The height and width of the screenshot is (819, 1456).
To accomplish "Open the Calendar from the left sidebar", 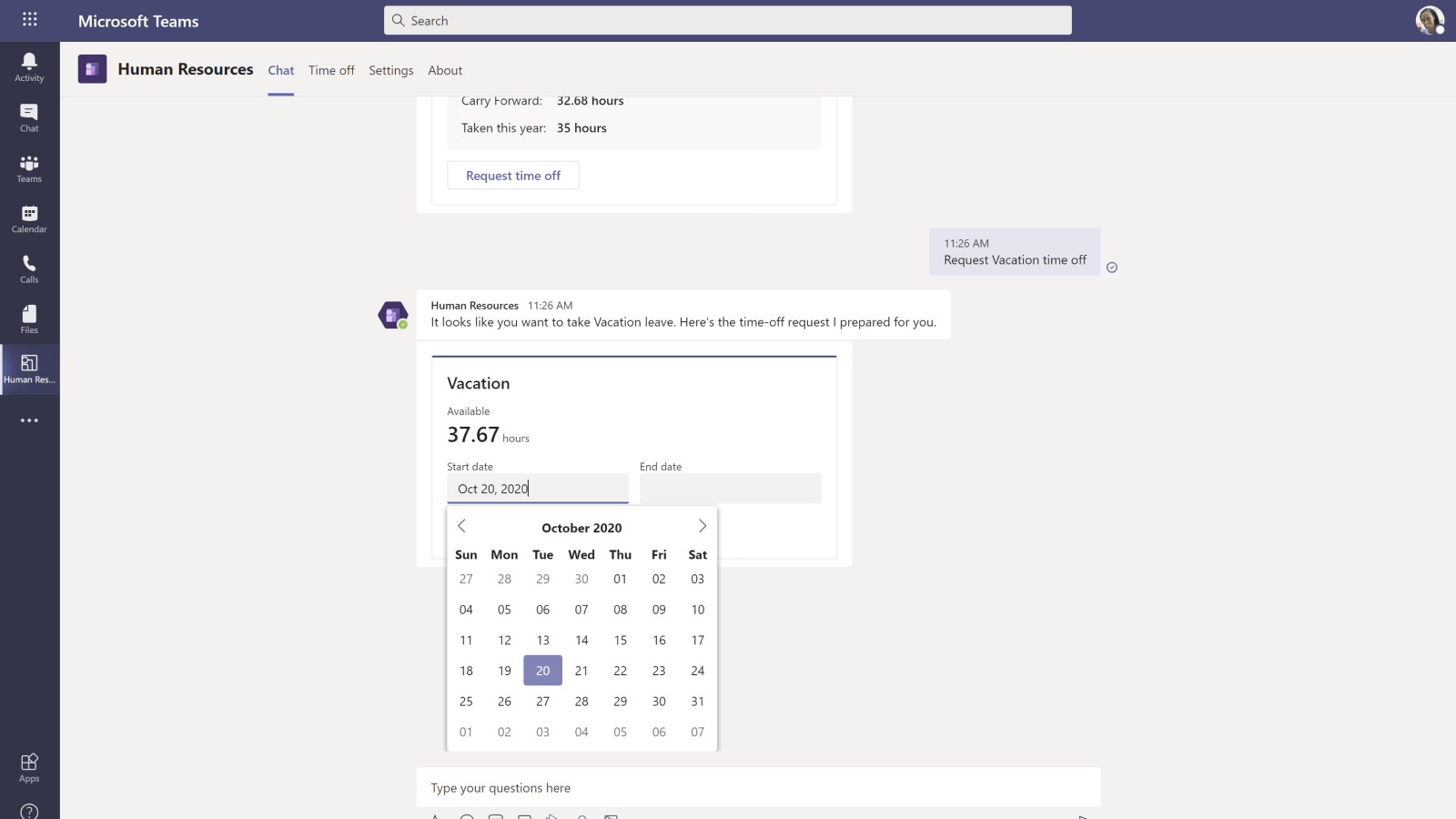I will 29,217.
